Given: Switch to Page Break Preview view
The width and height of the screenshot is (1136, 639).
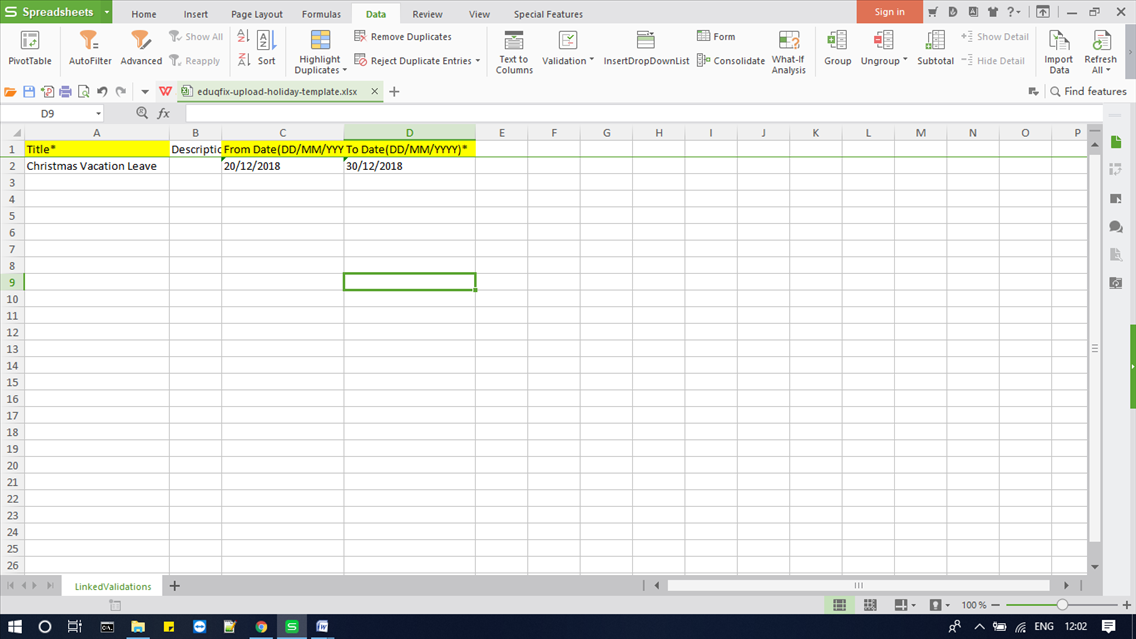Looking at the screenshot, I should tap(870, 605).
